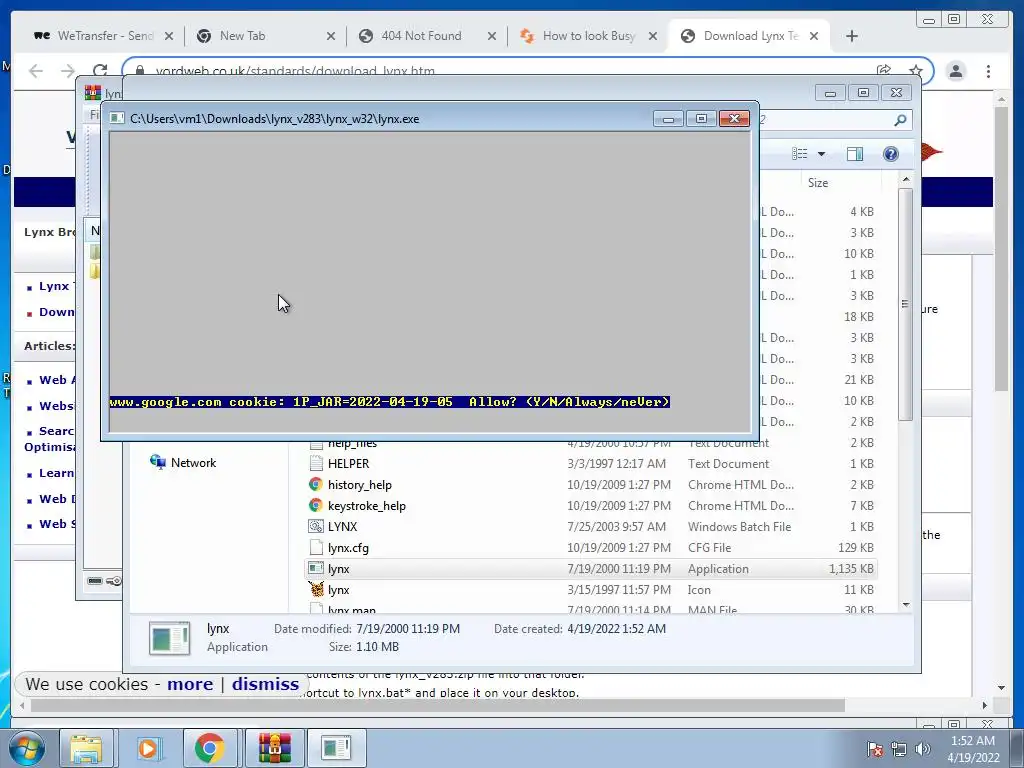Select the keystroke_help file
This screenshot has height=768, width=1024.
point(591,505)
